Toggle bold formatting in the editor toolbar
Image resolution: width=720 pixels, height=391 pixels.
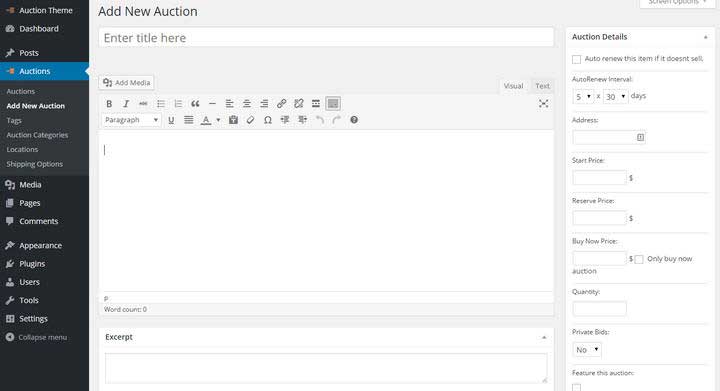(109, 104)
